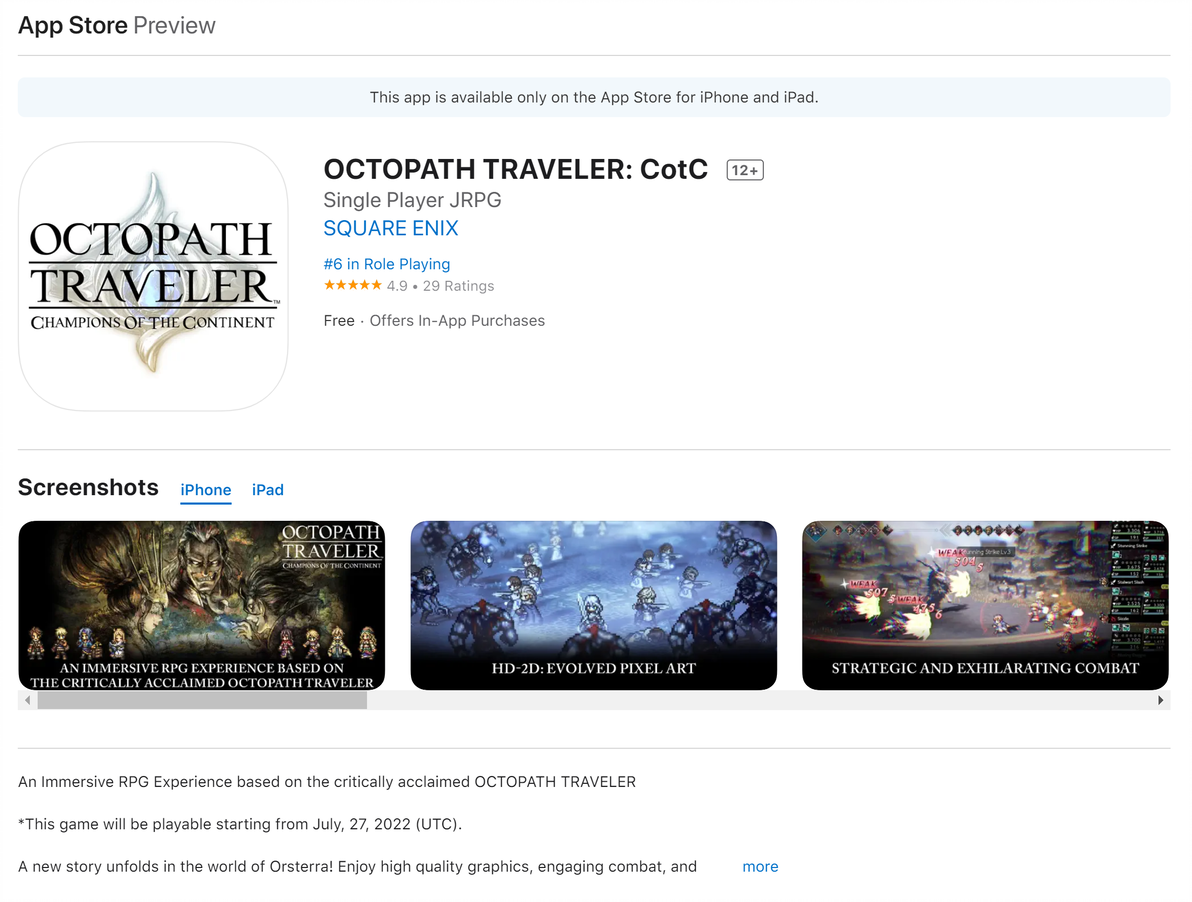Click the scroll-right arrow of screenshots scrollbar
The height and width of the screenshot is (902, 1192).
tap(1161, 701)
